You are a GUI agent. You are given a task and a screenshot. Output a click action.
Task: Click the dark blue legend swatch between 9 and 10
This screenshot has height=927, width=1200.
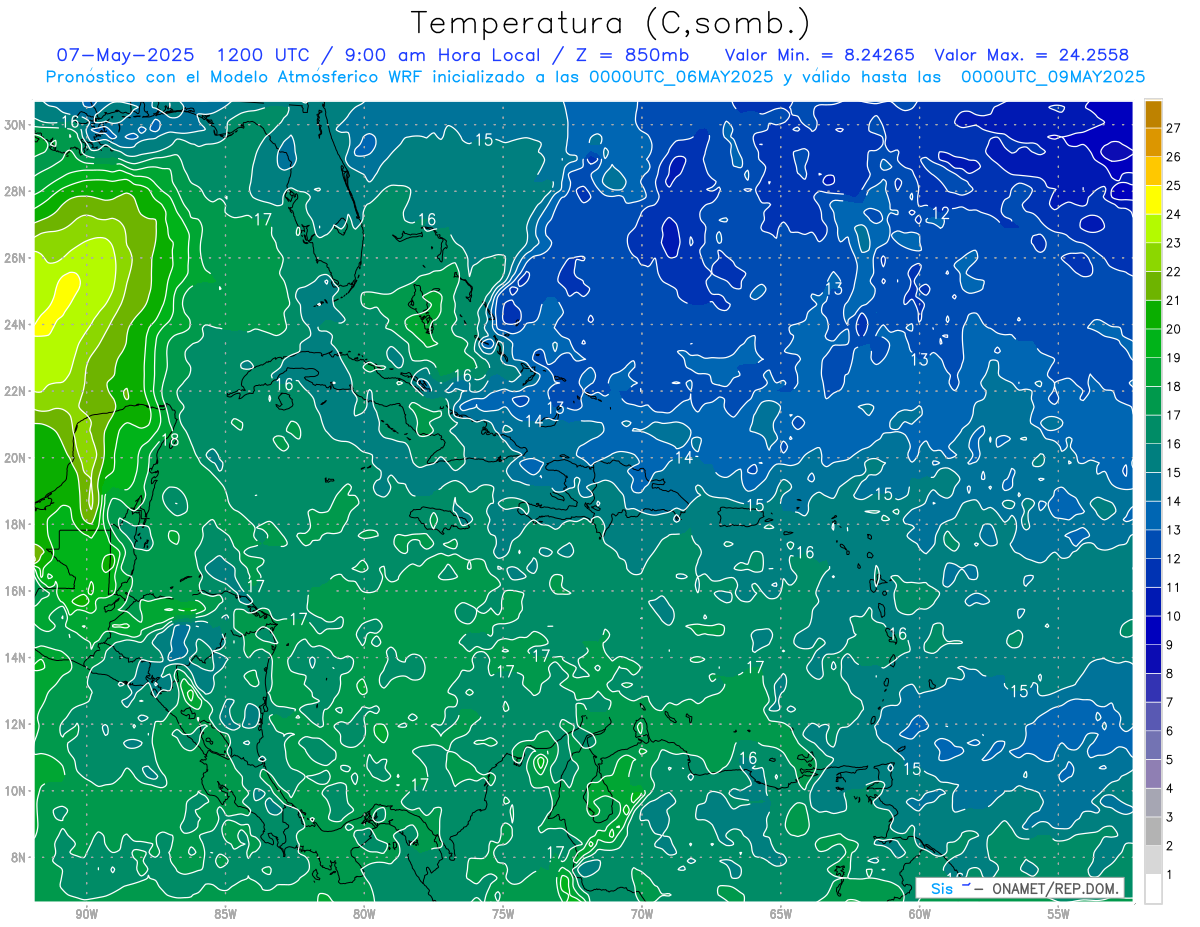[x=1153, y=630]
